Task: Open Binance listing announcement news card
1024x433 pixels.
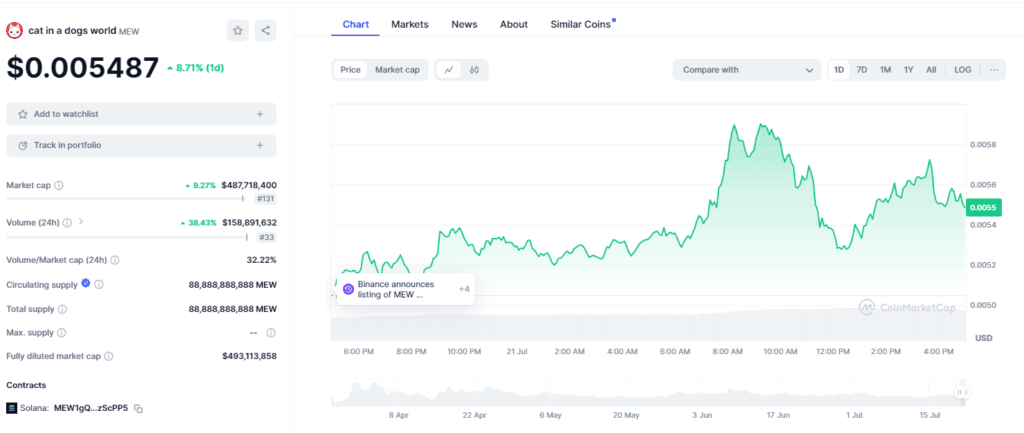Action: coord(406,289)
